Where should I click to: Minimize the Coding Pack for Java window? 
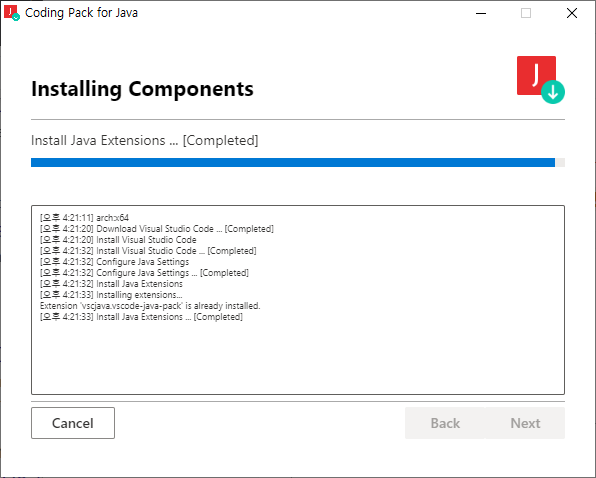point(481,13)
